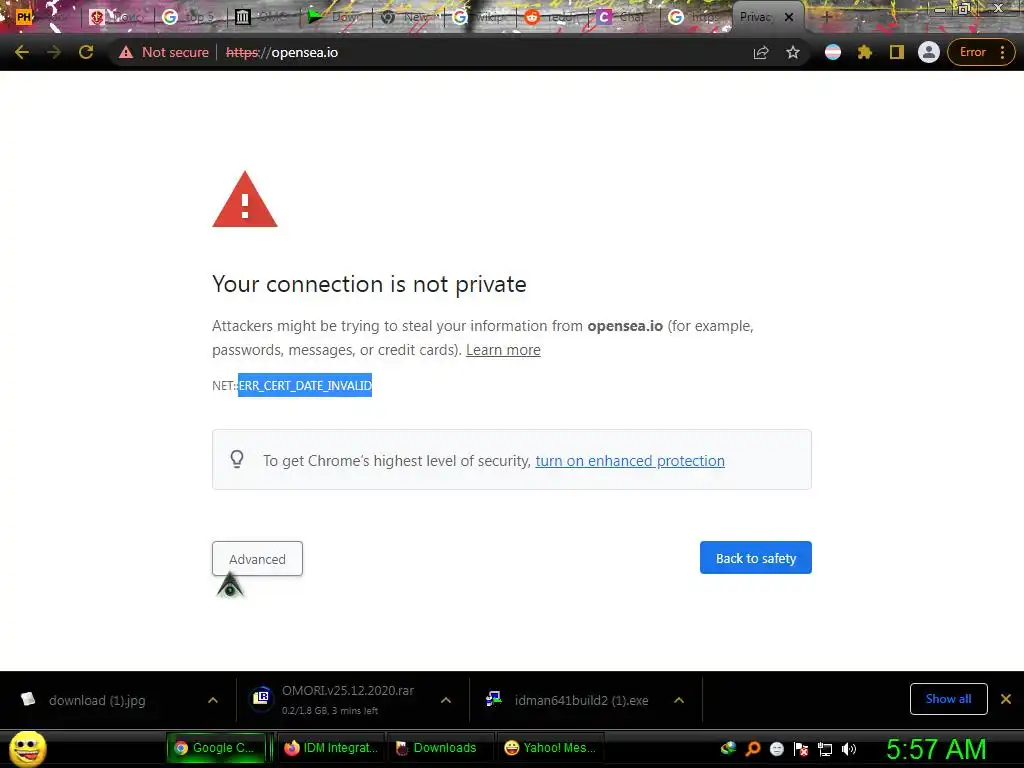
Task: Open the Extensions puzzle piece menu
Action: click(x=865, y=52)
